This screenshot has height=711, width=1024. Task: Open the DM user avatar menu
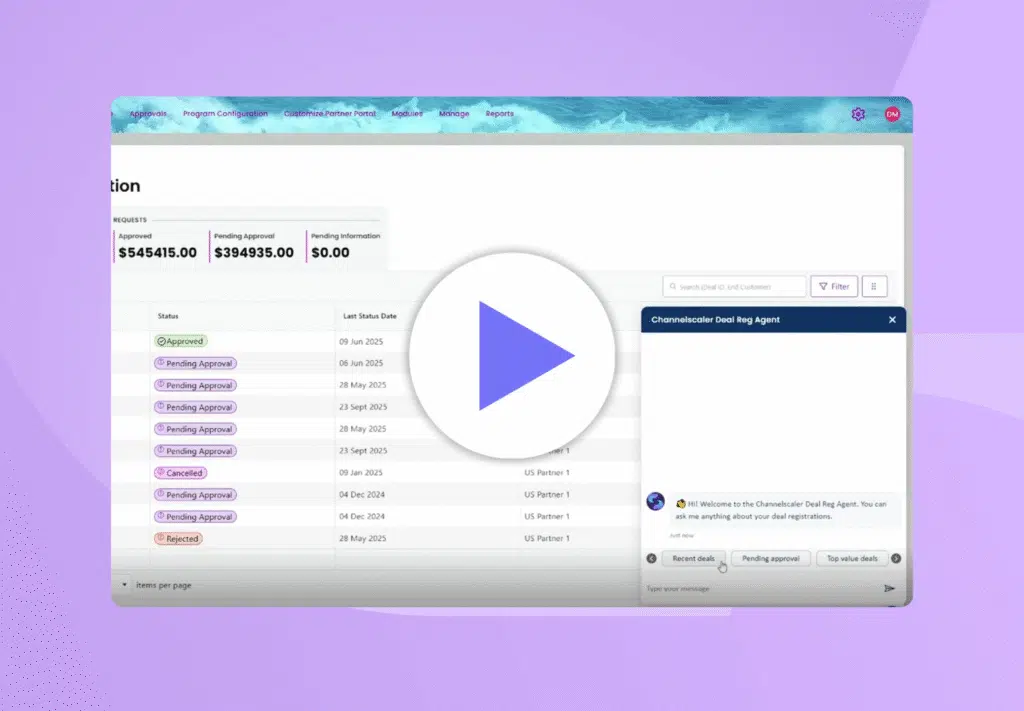892,114
